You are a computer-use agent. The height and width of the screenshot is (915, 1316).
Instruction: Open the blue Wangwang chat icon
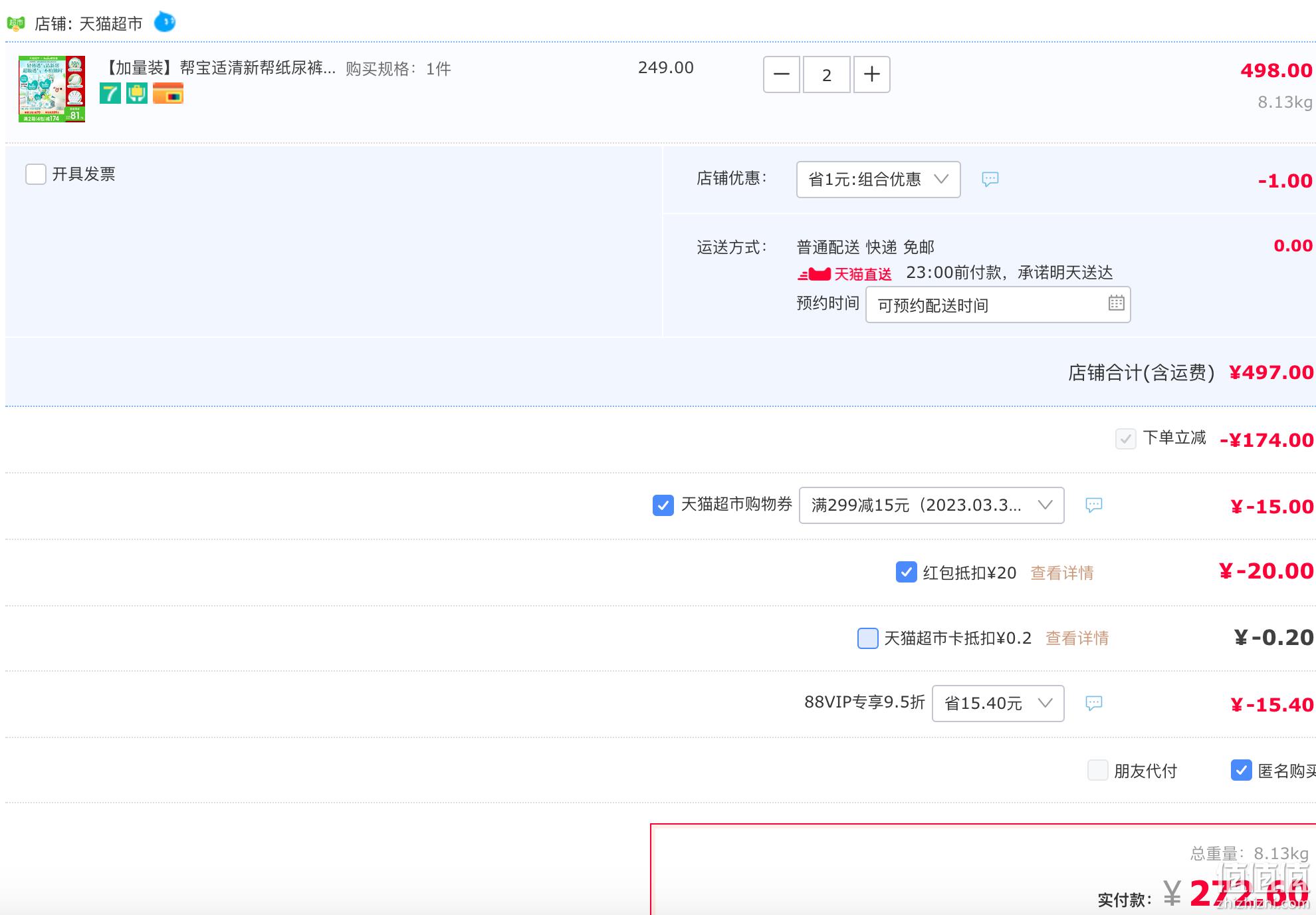point(165,22)
